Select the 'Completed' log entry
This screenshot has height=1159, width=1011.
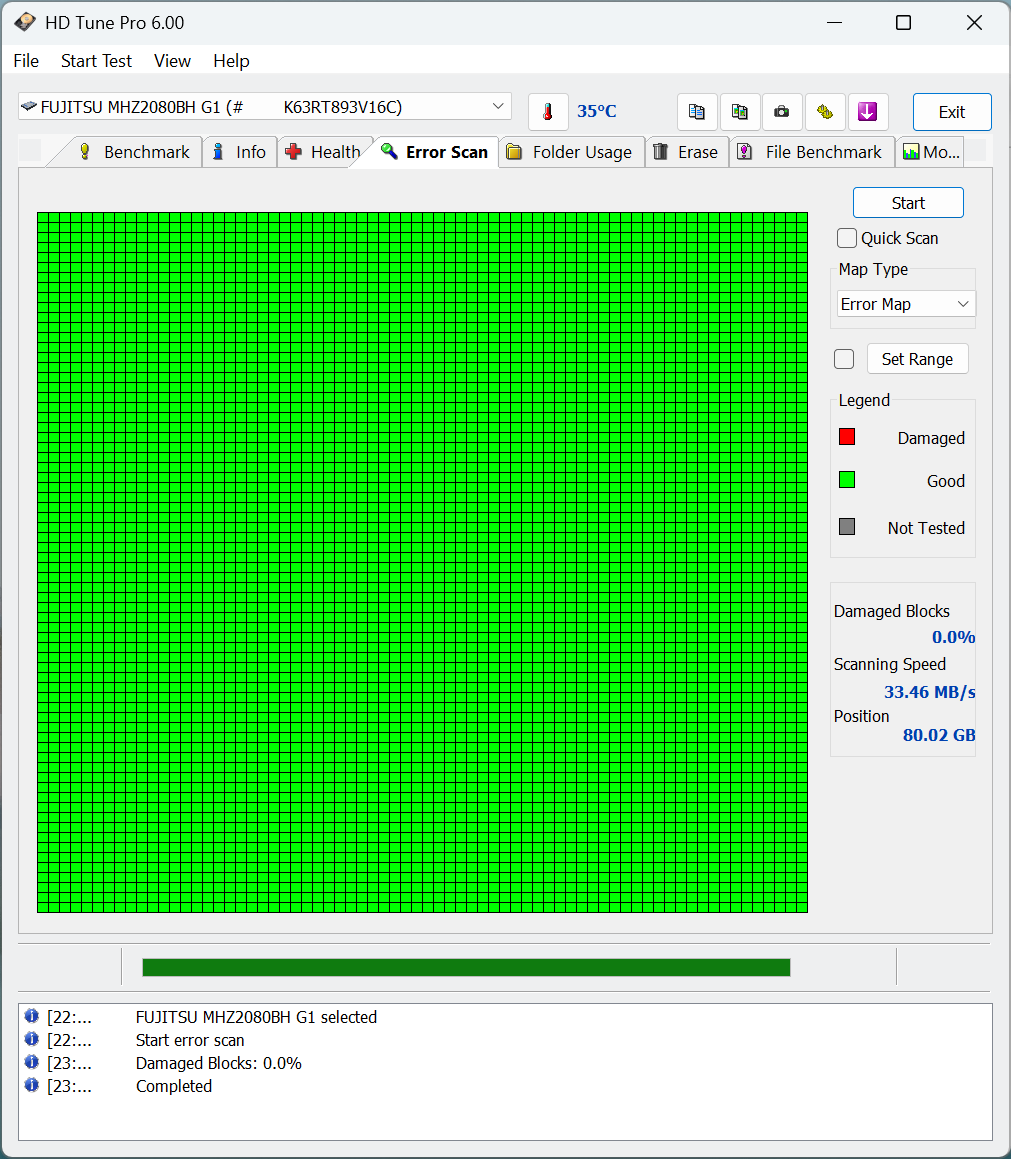pos(174,1086)
